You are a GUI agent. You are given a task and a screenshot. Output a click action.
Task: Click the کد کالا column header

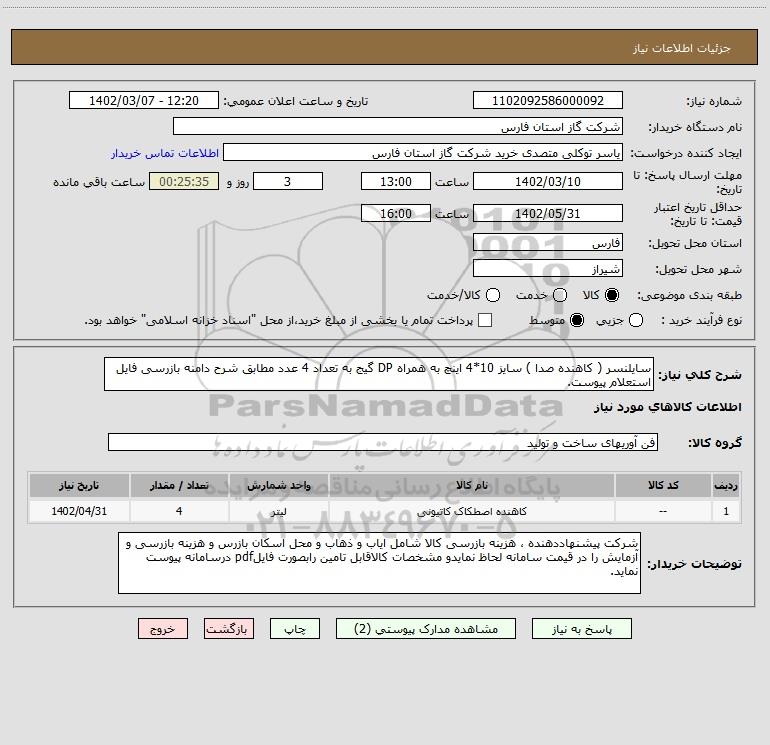663,486
